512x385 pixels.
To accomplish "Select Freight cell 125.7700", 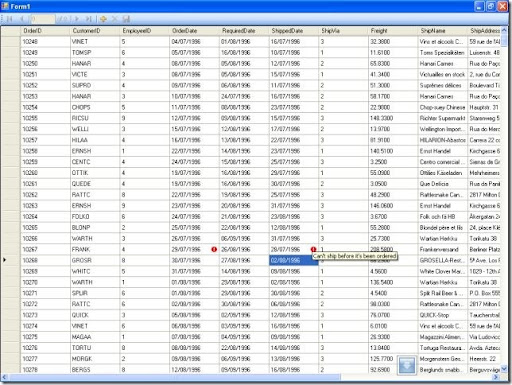I will (393, 359).
